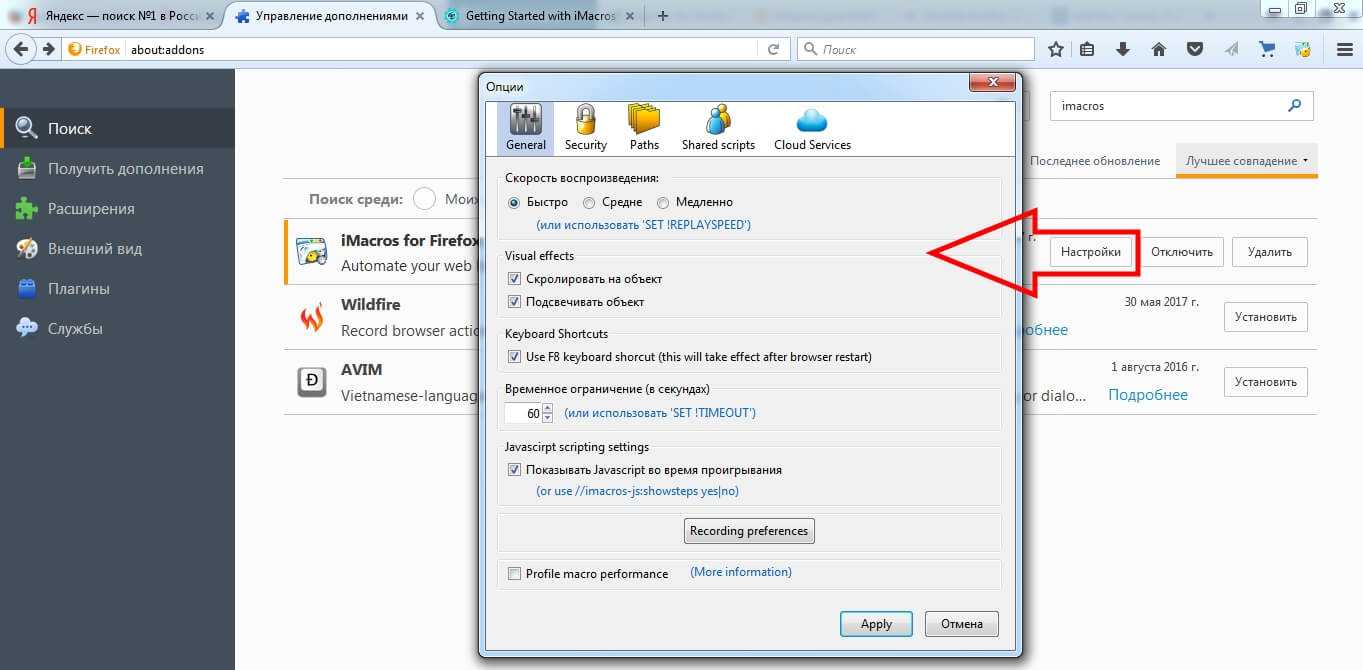Open Поиск in the add-ons sidebar
This screenshot has height=670, width=1363.
click(118, 128)
